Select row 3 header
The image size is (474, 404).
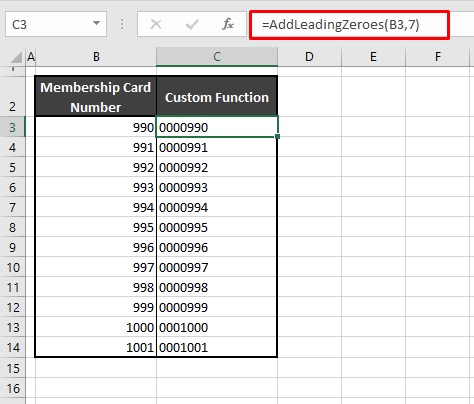tap(12, 127)
